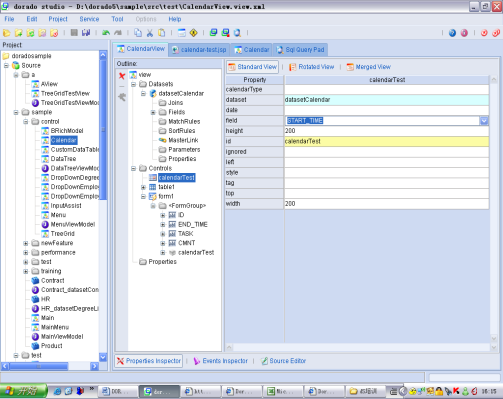This screenshot has height=399, width=503.
Task: Select MasterLink in the Outline tree
Action: [183, 140]
